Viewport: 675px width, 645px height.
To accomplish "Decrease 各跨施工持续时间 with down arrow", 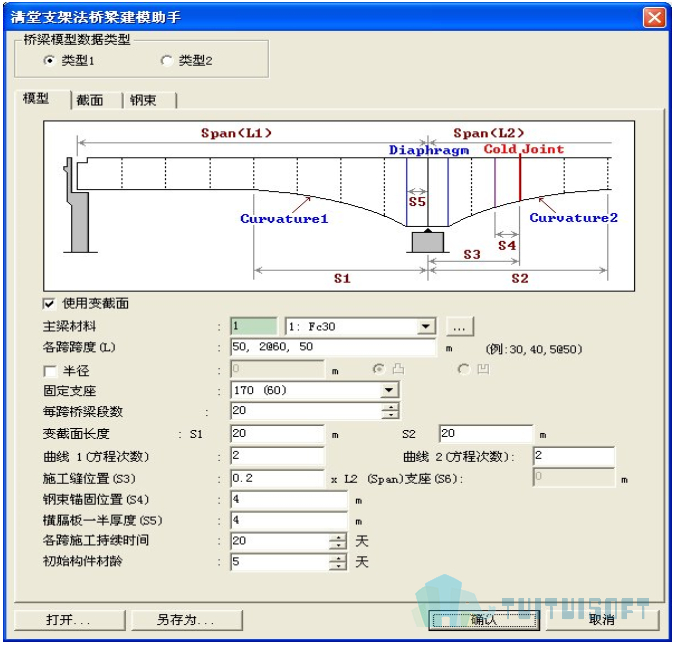I will tap(338, 545).
